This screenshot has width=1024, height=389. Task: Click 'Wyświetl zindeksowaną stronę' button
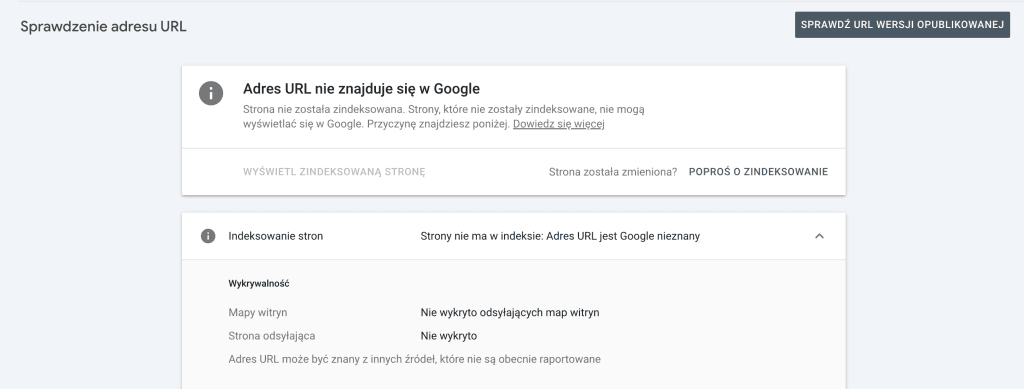point(334,172)
